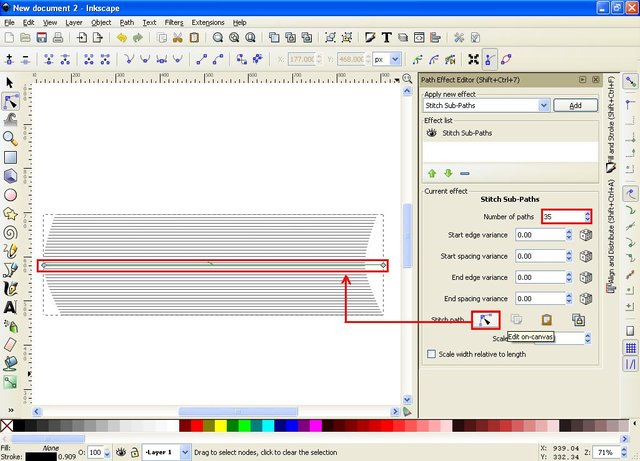Open the Edit menu
The image size is (640, 461).
(x=28, y=22)
